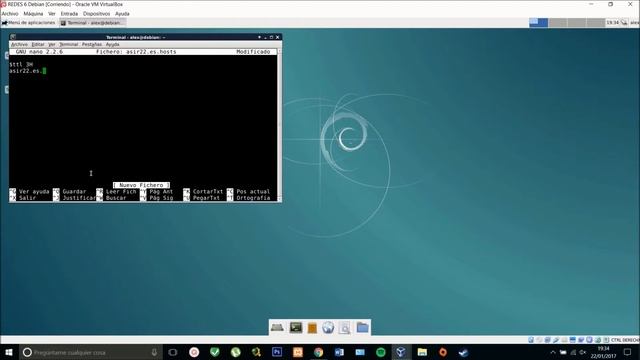This screenshot has width=640, height=360.
Task: Open Terminal window Ver menu
Action: pyautogui.click(x=51, y=44)
